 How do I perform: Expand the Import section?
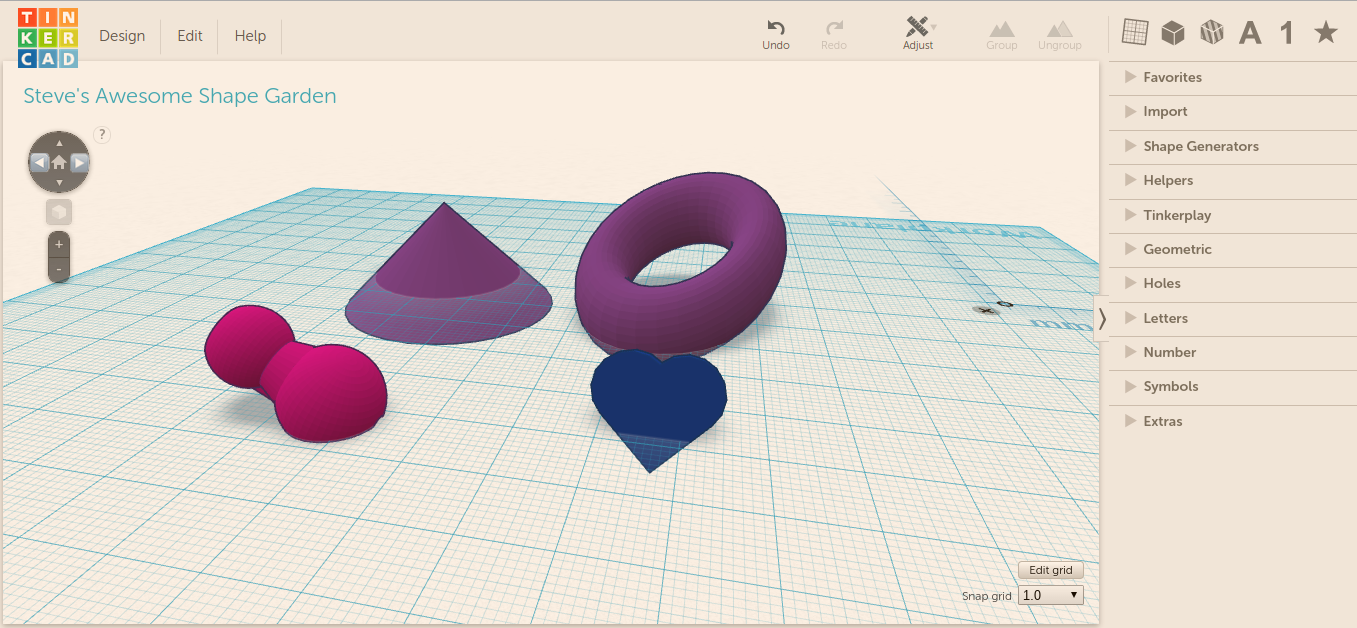(x=1233, y=112)
